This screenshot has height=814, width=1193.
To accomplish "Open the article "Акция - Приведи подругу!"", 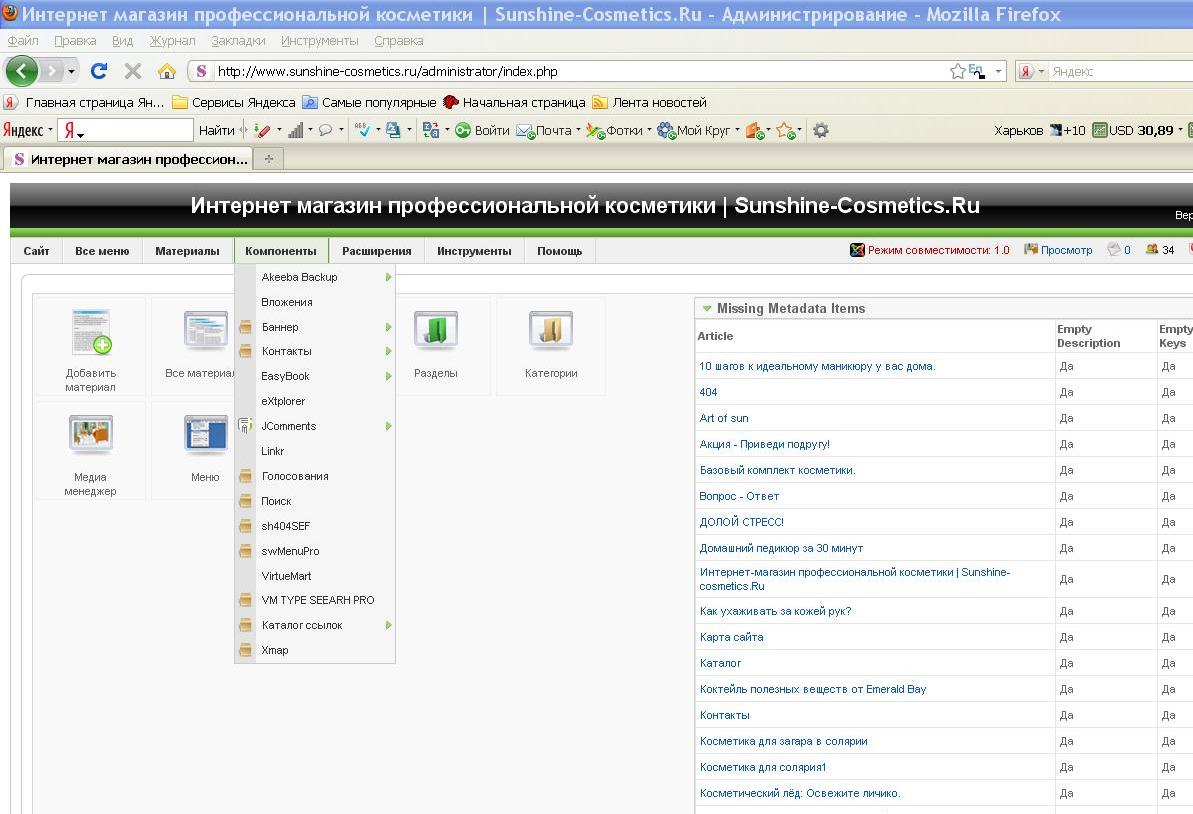I will [765, 444].
